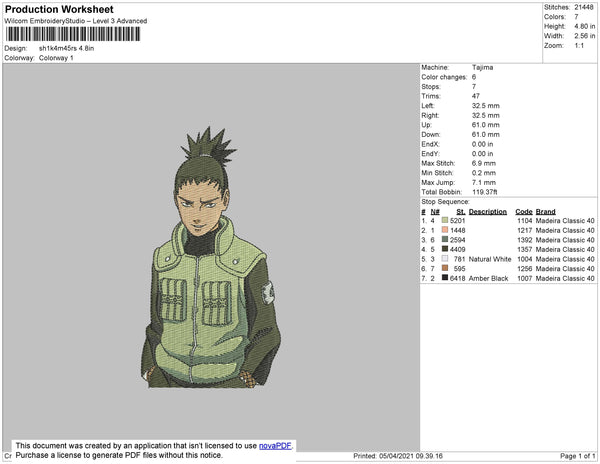Click the Production Worksheet title
Viewport: 600px width, 464px height.
pos(59,10)
